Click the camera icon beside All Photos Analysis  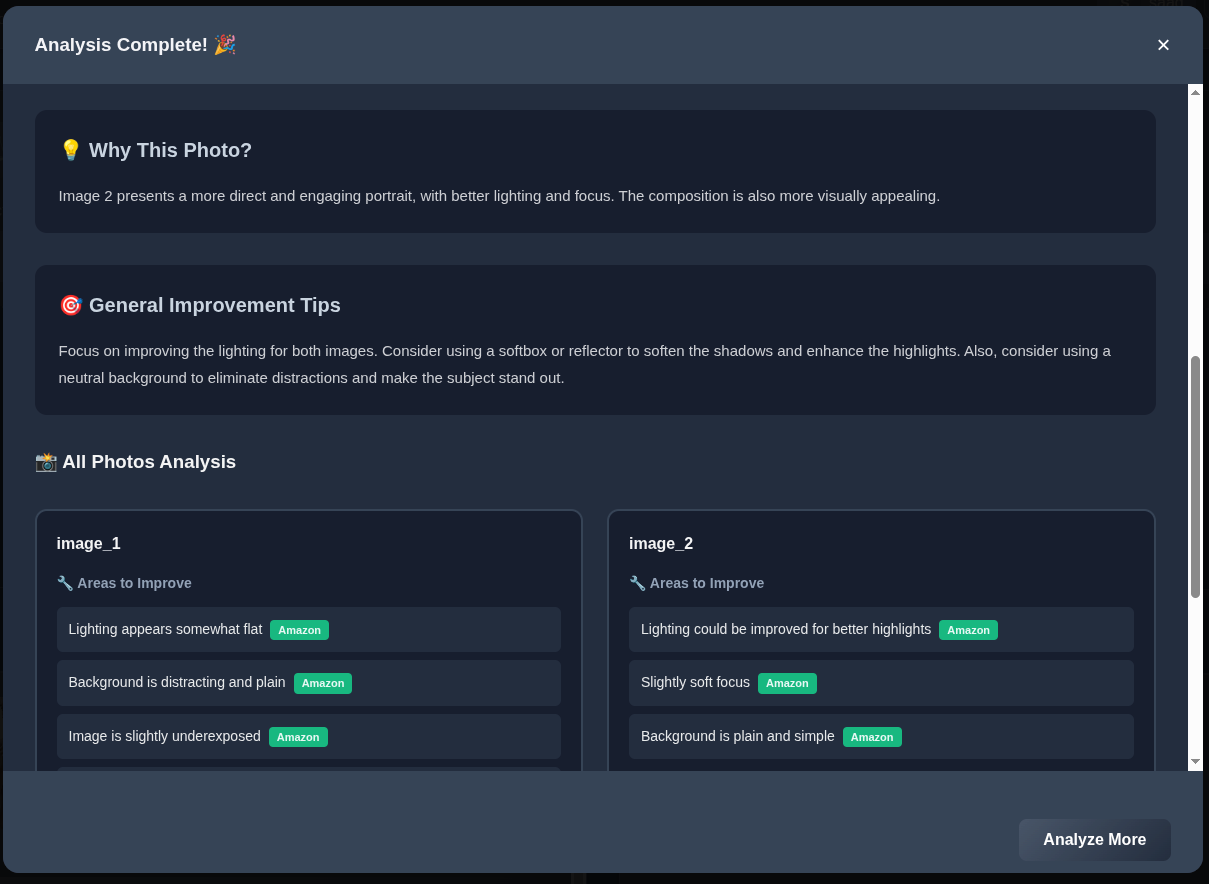[x=46, y=462]
